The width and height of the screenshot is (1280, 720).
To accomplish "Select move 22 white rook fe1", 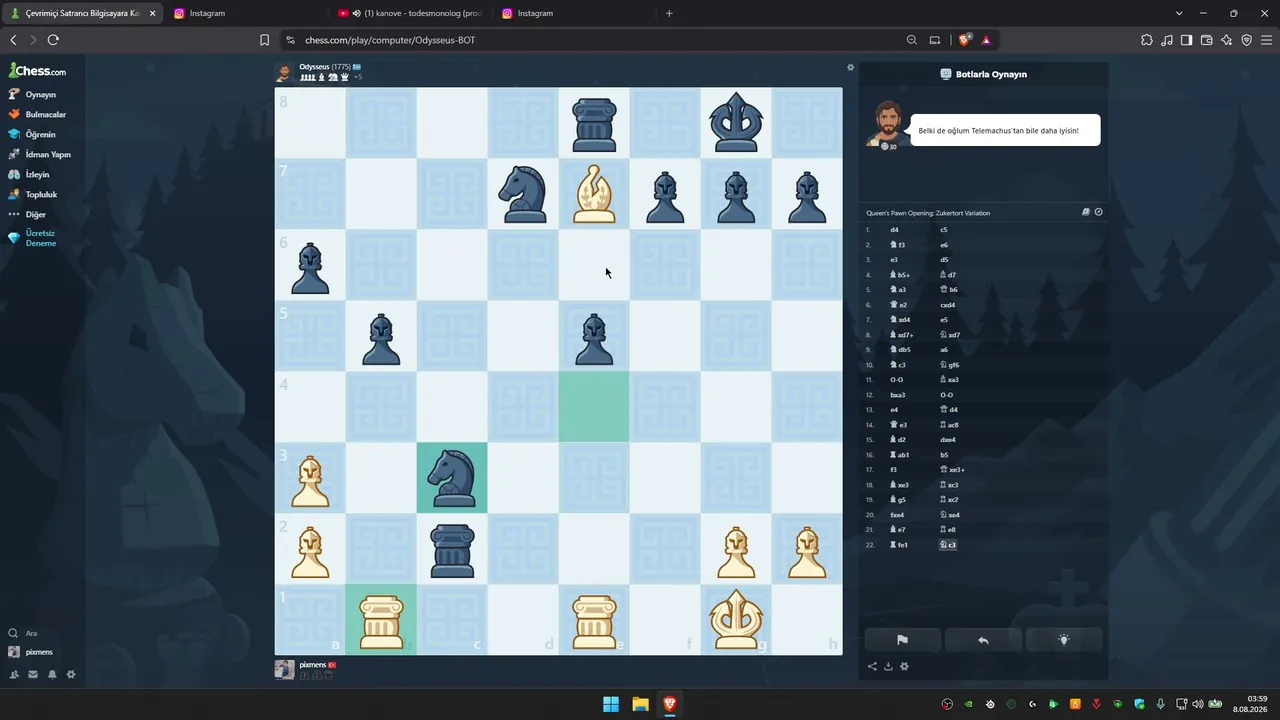I will point(899,545).
